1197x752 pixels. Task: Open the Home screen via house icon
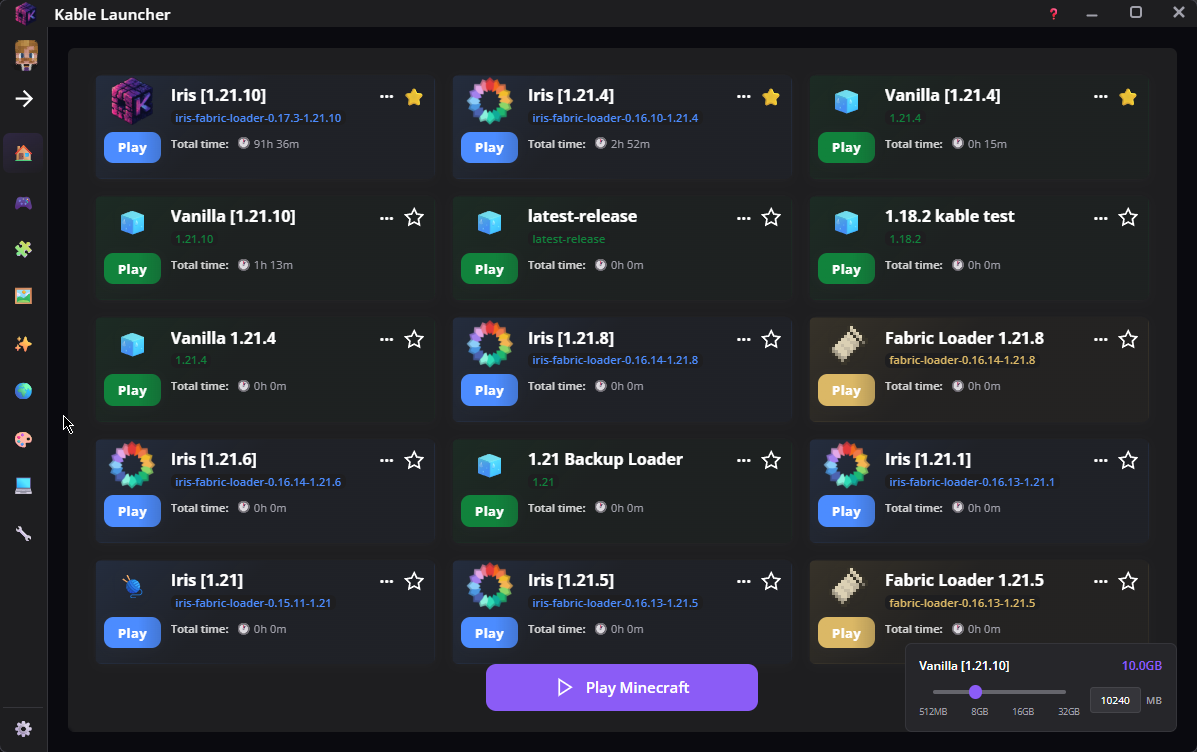23,153
